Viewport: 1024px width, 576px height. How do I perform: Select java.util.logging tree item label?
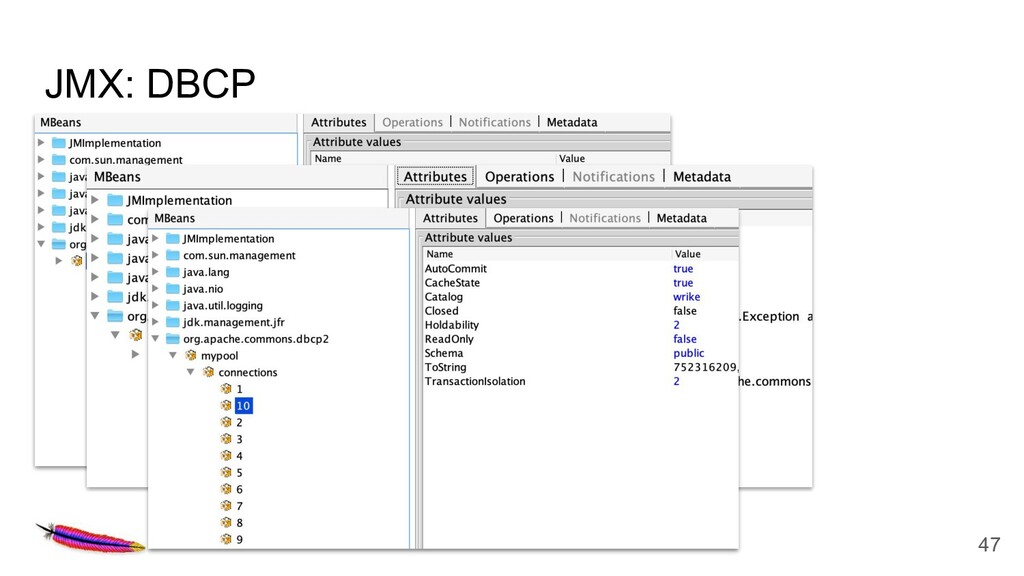coord(223,305)
